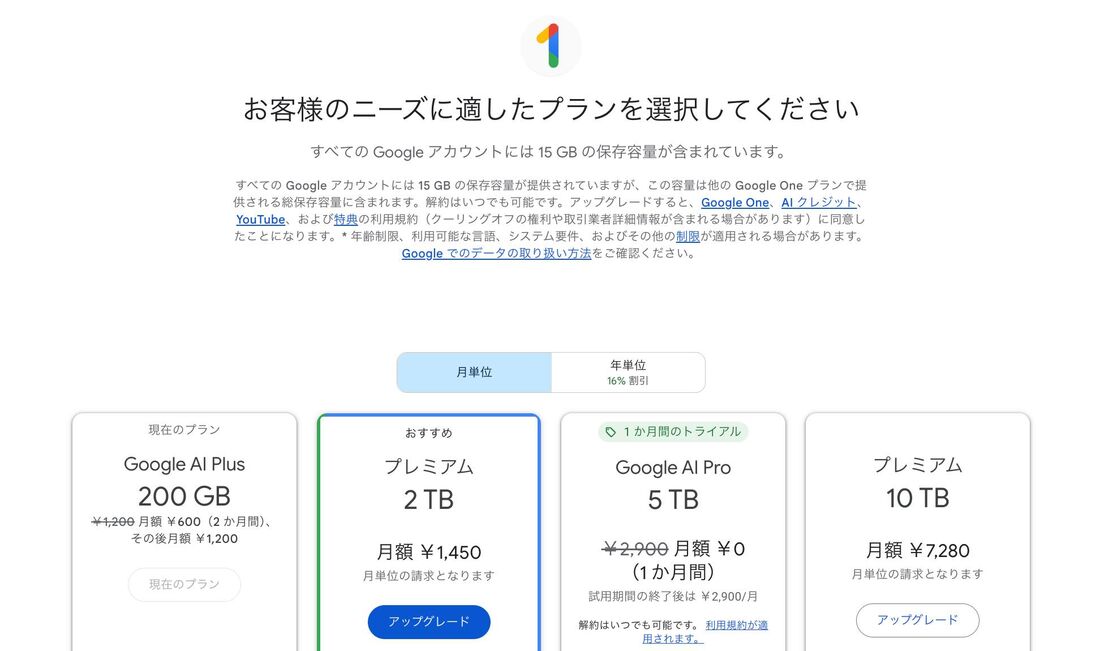Upgrade to the プレミアム 10 TB plan
Viewport: 1100px width, 651px height.
point(917,620)
